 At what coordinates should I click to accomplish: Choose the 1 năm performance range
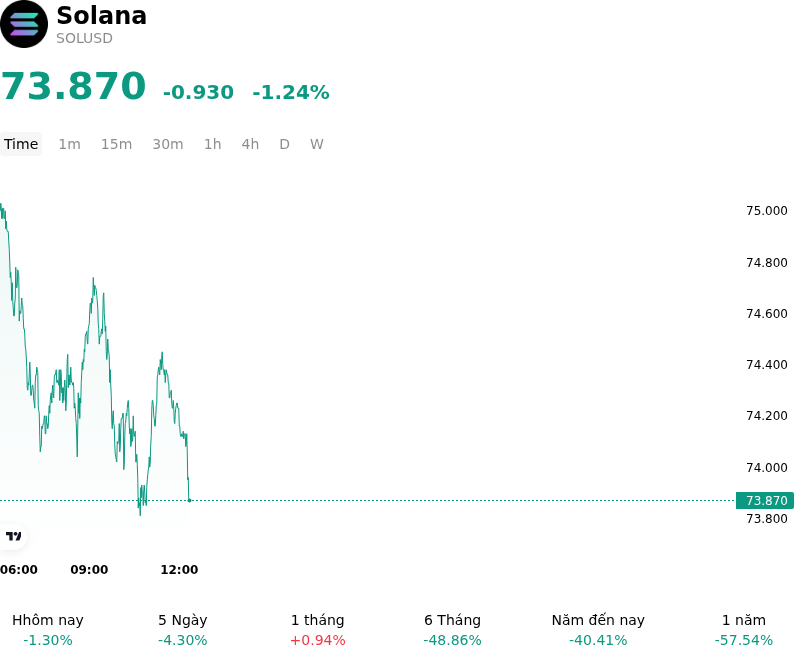click(744, 630)
